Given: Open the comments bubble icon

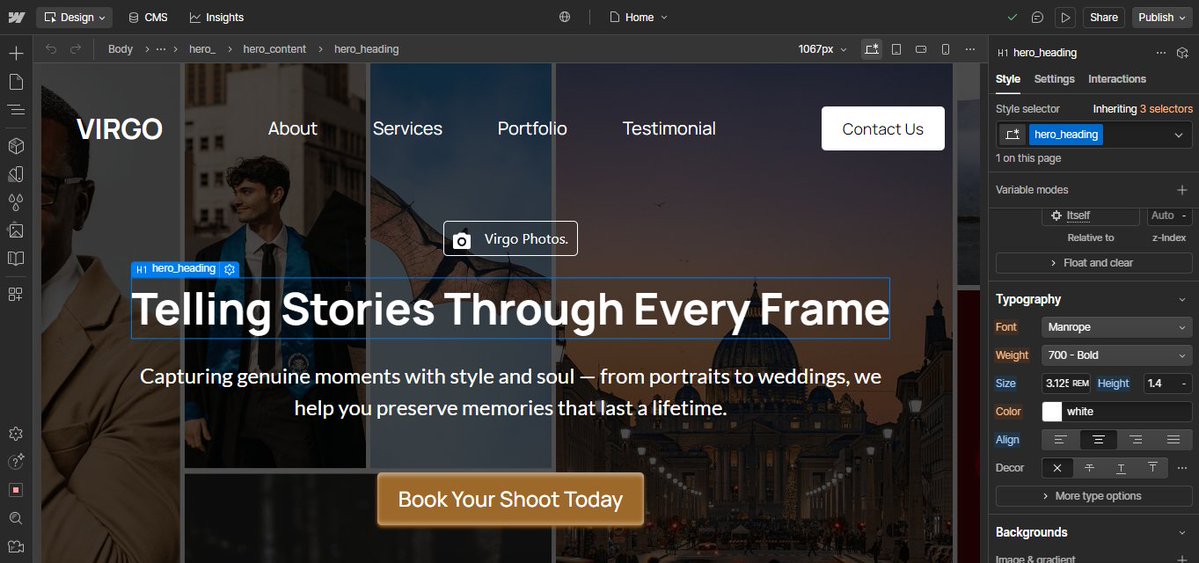Looking at the screenshot, I should (x=1038, y=17).
